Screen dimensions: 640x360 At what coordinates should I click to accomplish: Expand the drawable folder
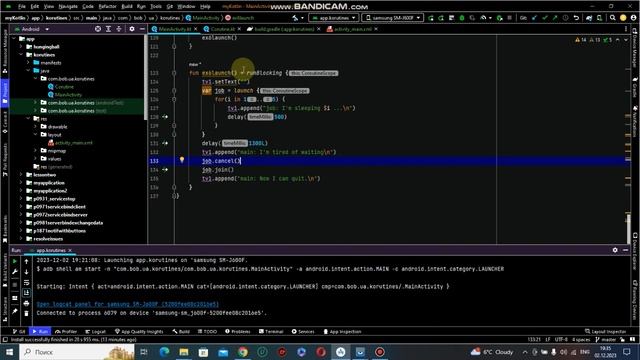click(x=36, y=127)
